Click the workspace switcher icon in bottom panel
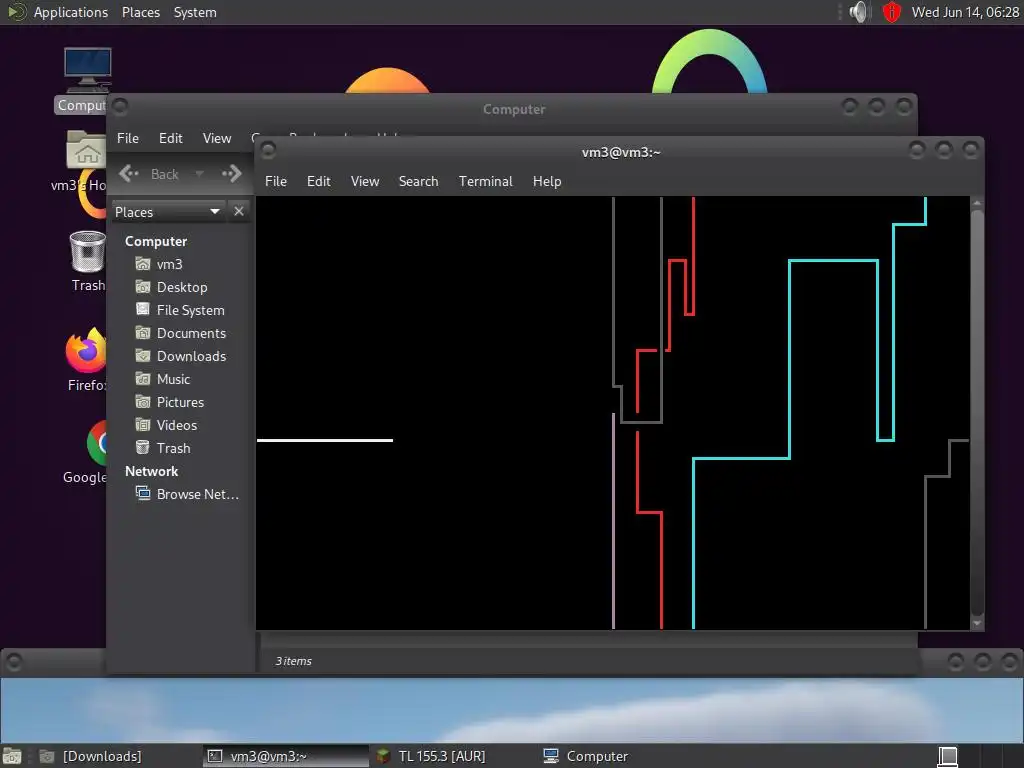The height and width of the screenshot is (768, 1024). coord(948,756)
